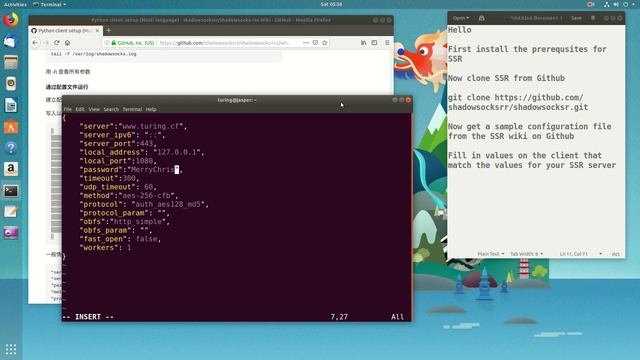Screen dimensions: 640x360
Task: Open the Firefox library
Action: [x=363, y=42]
